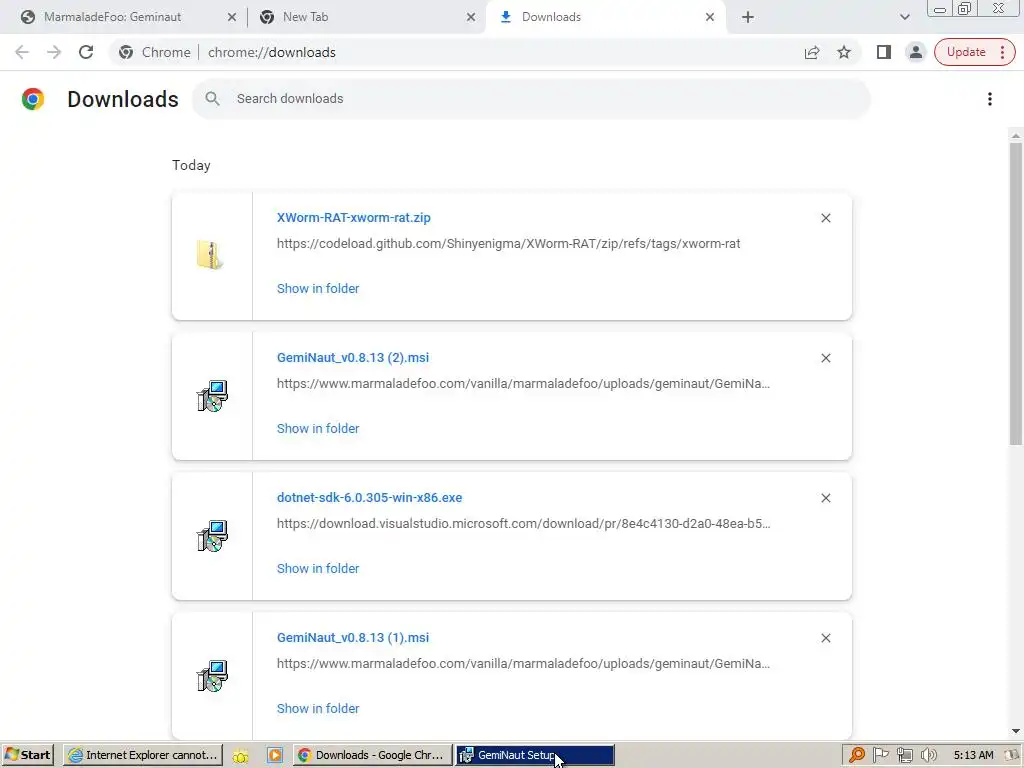Open dotnet-sdk-6.0.305-win-x86.exe file link
The width and height of the screenshot is (1024, 768).
click(369, 498)
